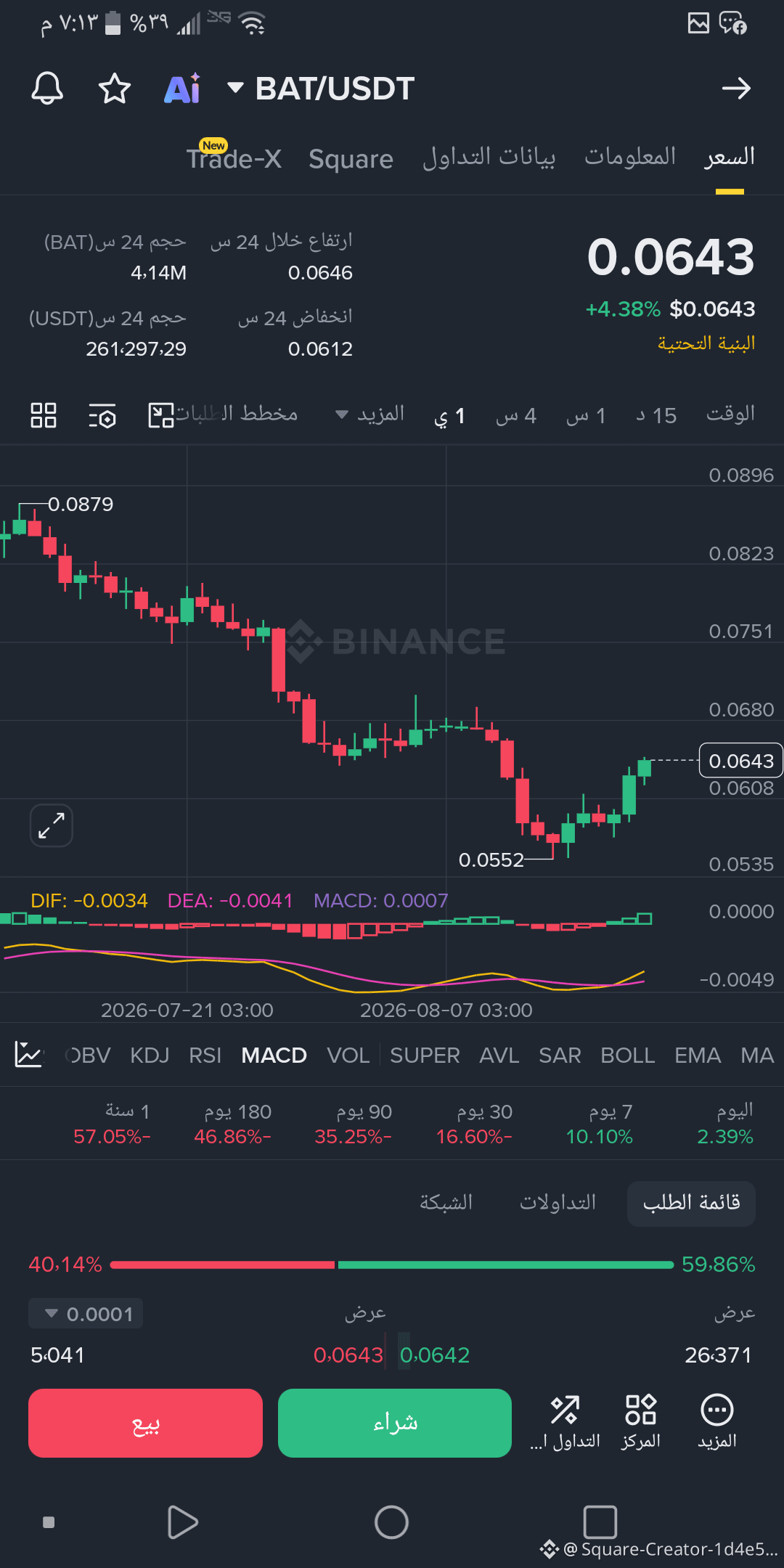Enable the SAR indicator
The height and width of the screenshot is (1568, 784).
pos(560,1055)
